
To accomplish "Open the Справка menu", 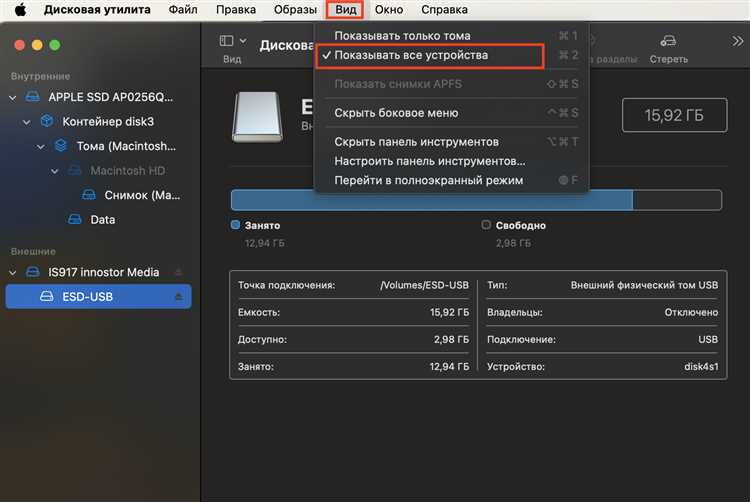I will coord(444,10).
